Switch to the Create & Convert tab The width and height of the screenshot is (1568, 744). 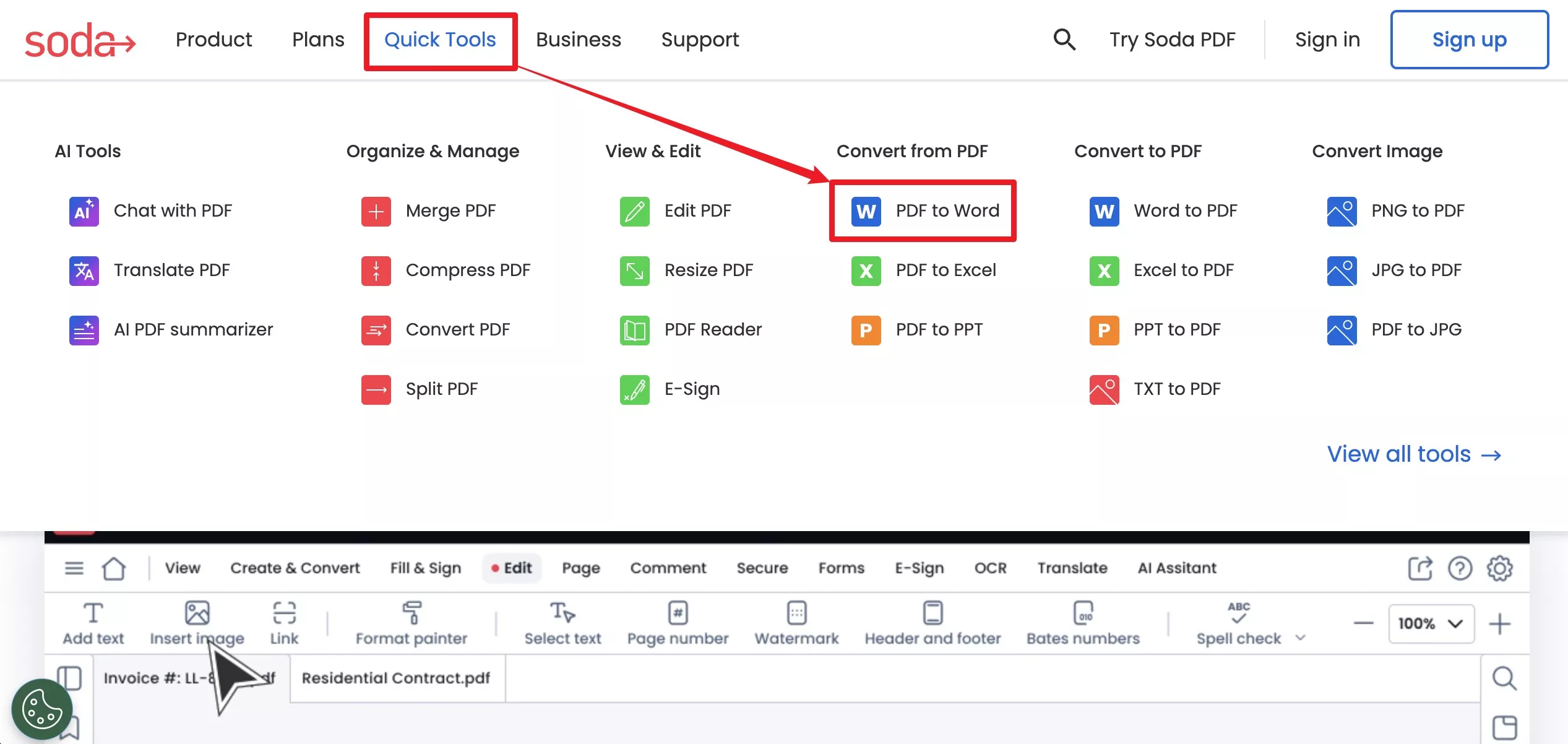tap(295, 568)
